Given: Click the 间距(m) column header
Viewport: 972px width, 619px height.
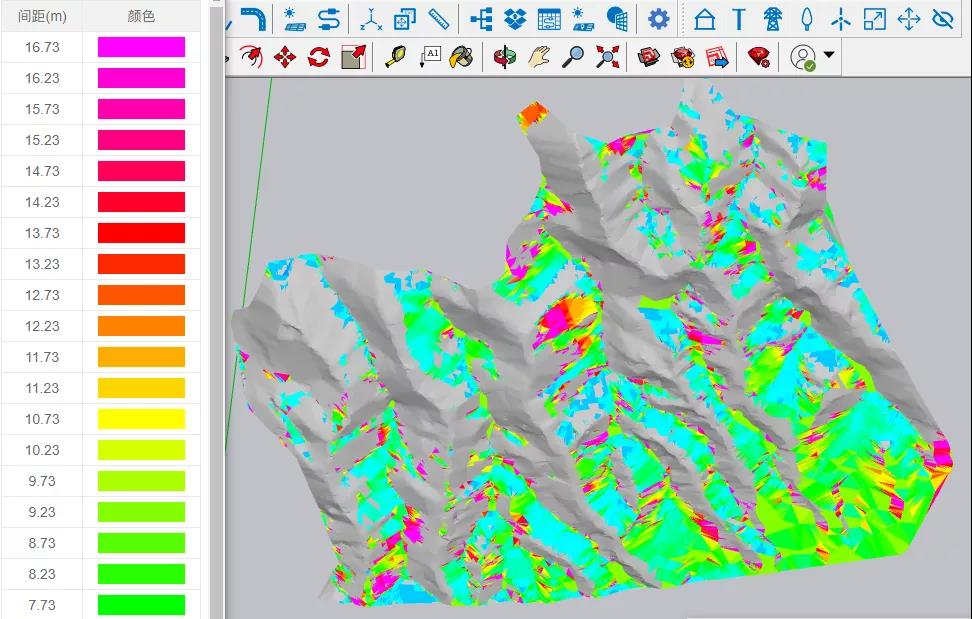Looking at the screenshot, I should (x=42, y=16).
